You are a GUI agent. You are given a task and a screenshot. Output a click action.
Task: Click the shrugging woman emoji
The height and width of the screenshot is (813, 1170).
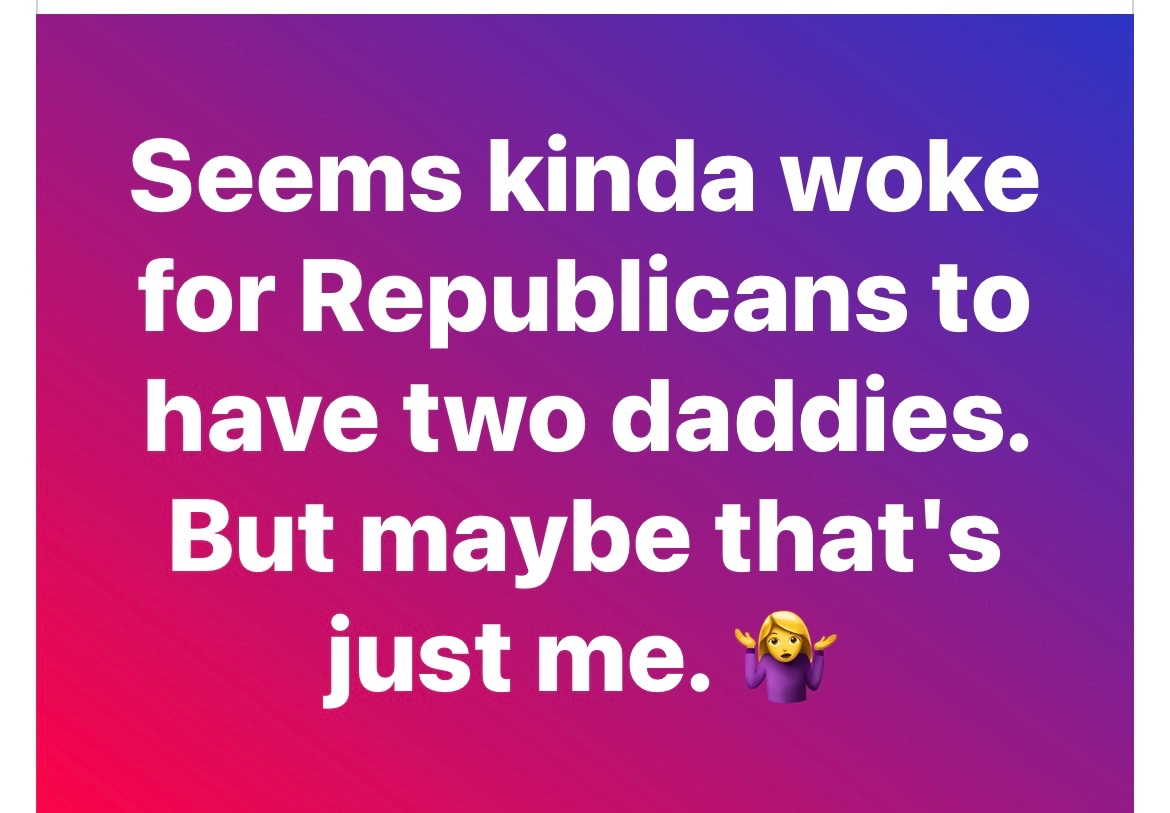786,657
